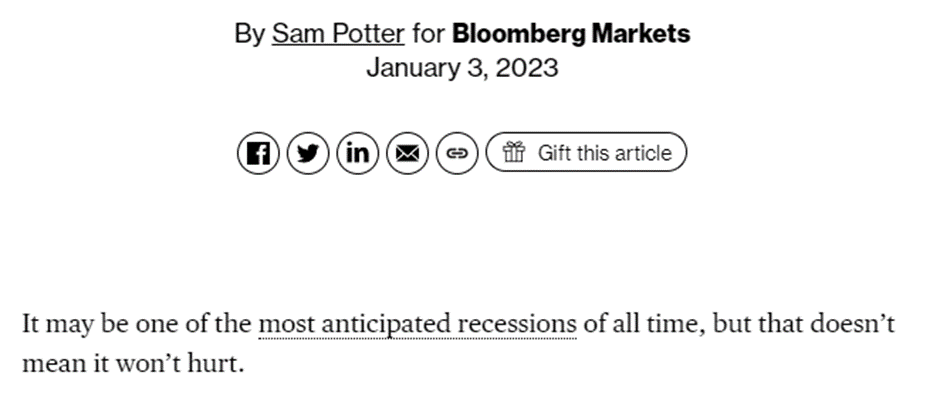
Task: Copy the article link with chain icon
Action: pos(457,154)
